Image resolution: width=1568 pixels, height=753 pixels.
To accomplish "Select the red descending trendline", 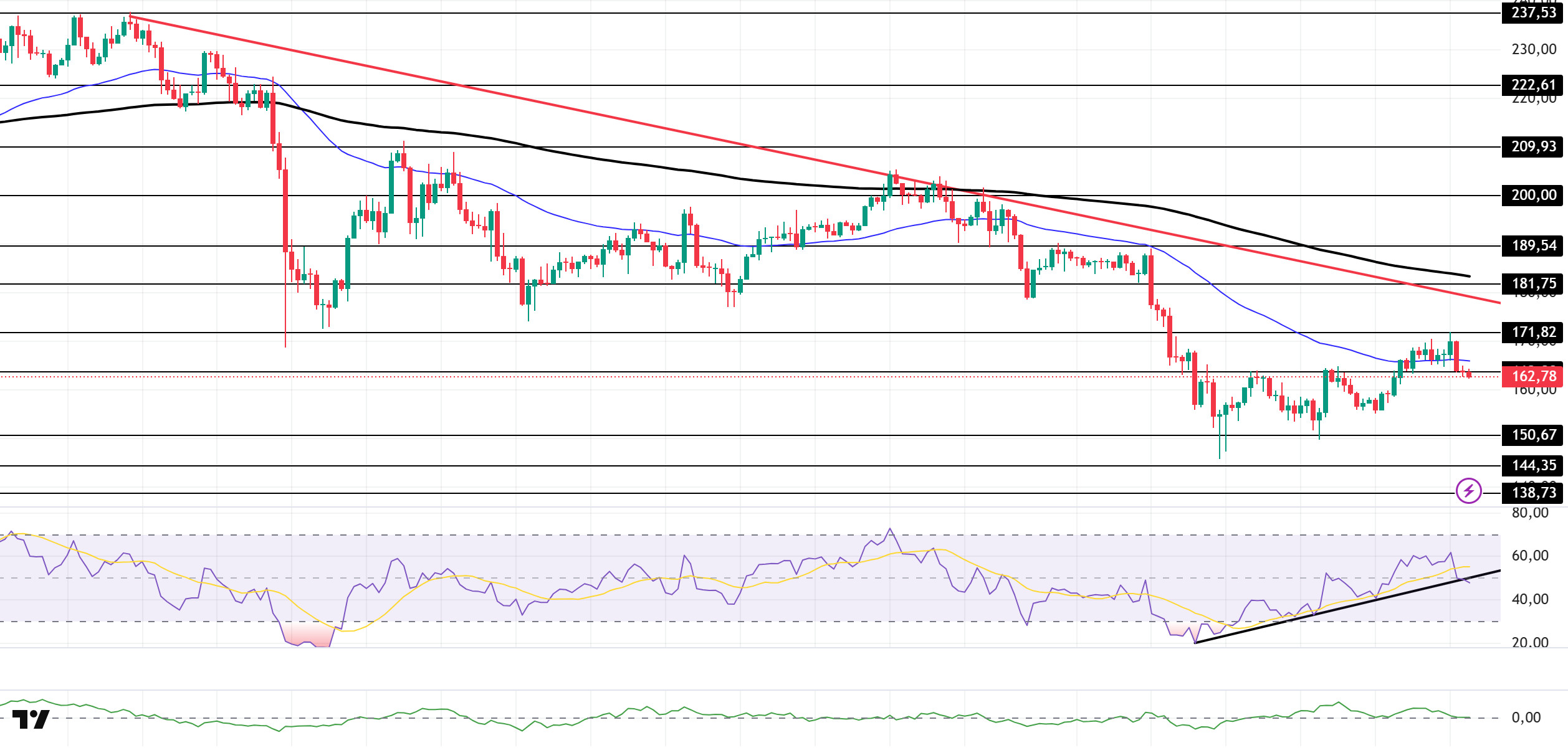I will (x=623, y=120).
